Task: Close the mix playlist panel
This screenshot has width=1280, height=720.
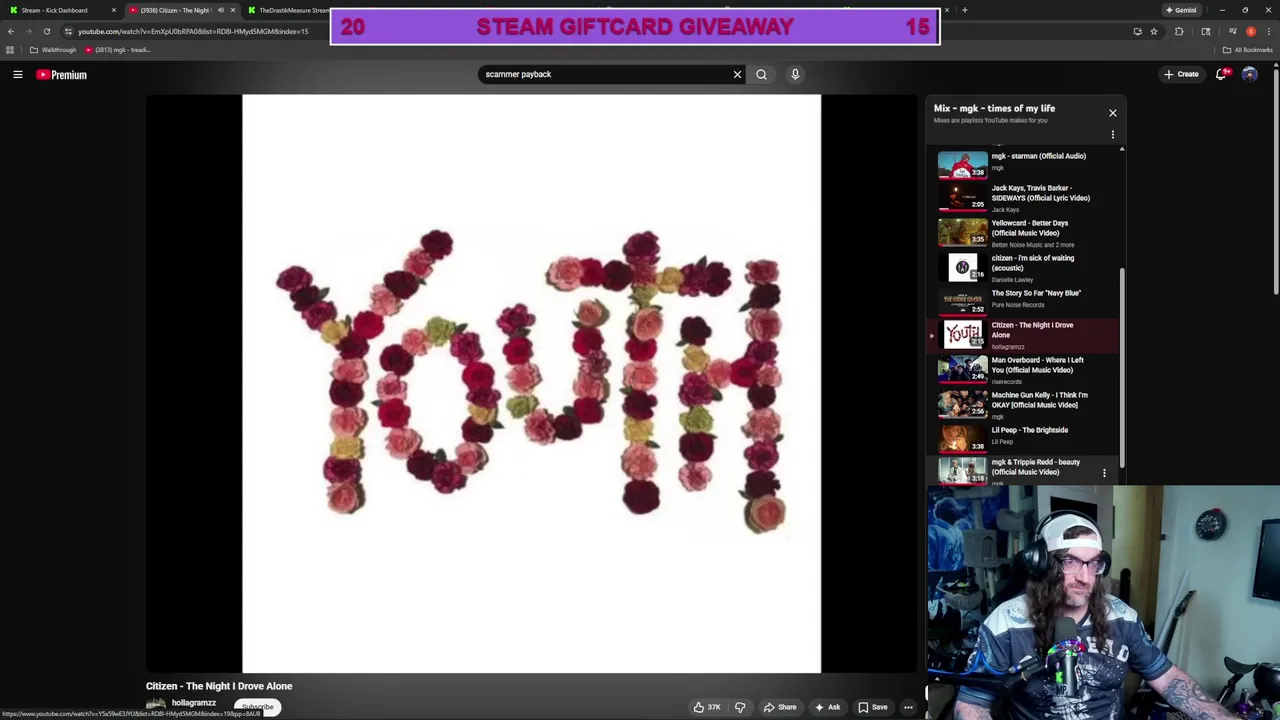Action: [1112, 113]
